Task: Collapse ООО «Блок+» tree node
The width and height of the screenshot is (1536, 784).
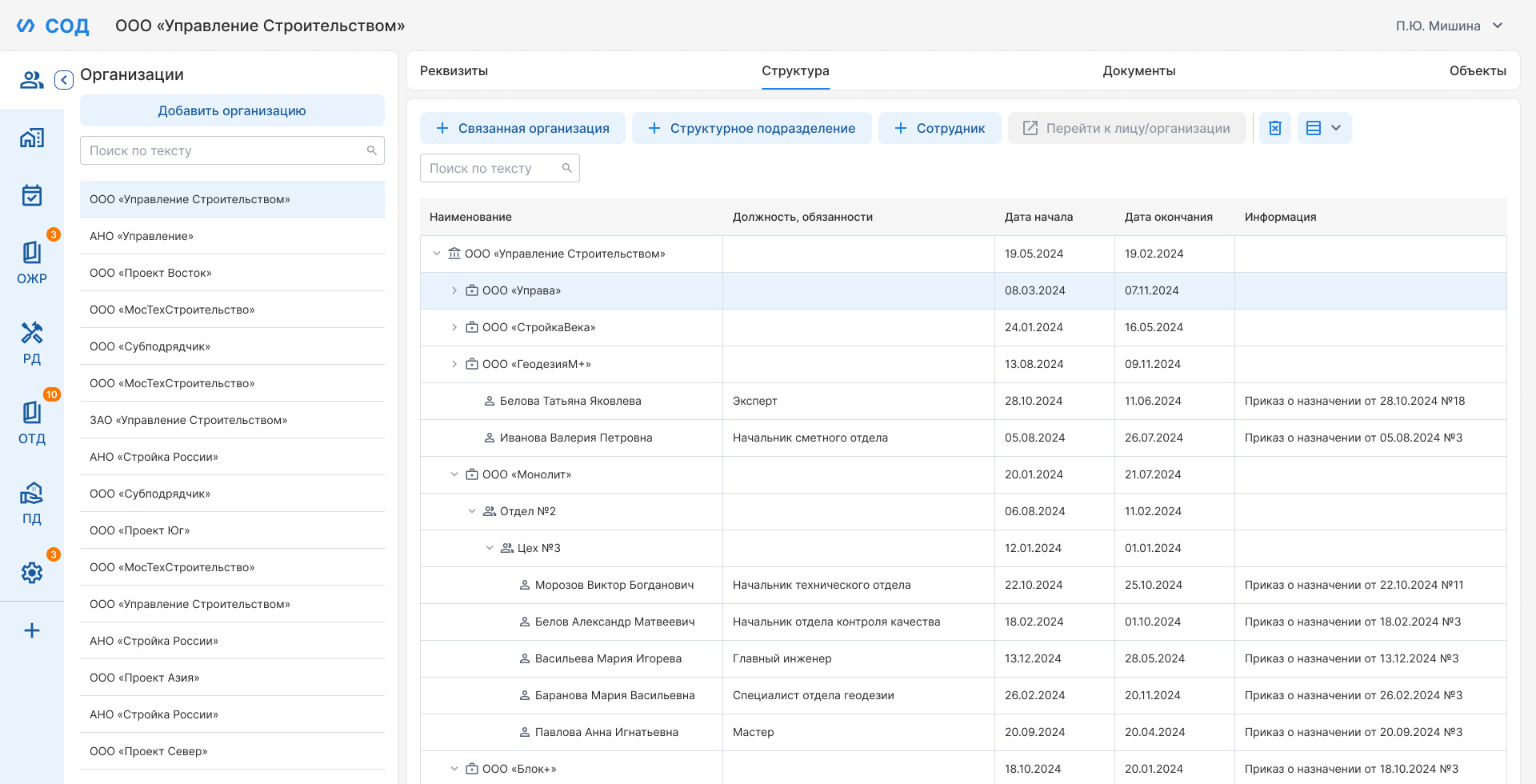Action: pos(454,769)
